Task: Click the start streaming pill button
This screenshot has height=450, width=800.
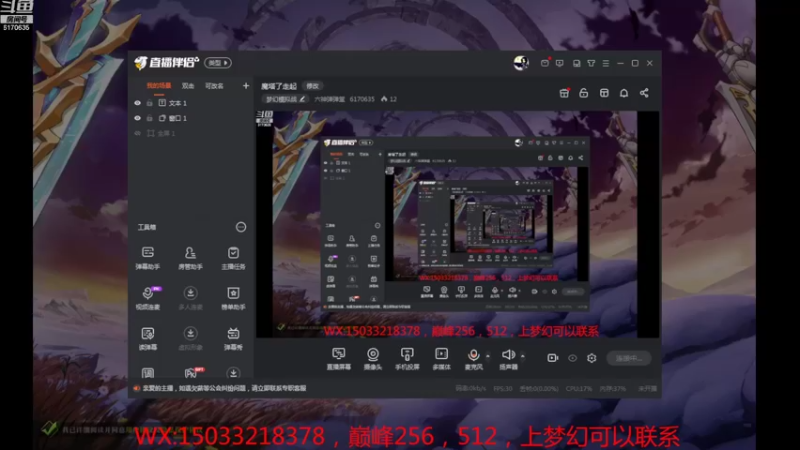Action: point(629,358)
